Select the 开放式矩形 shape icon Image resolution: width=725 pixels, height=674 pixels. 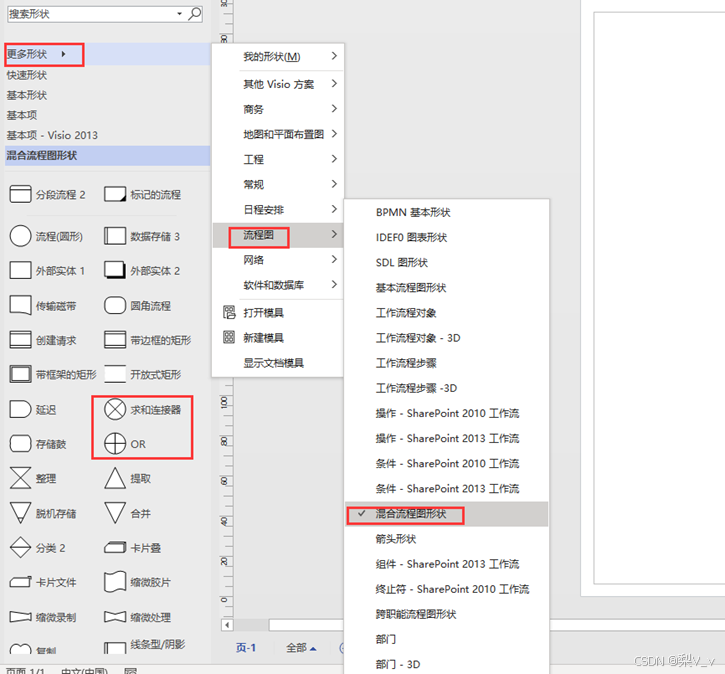click(115, 374)
